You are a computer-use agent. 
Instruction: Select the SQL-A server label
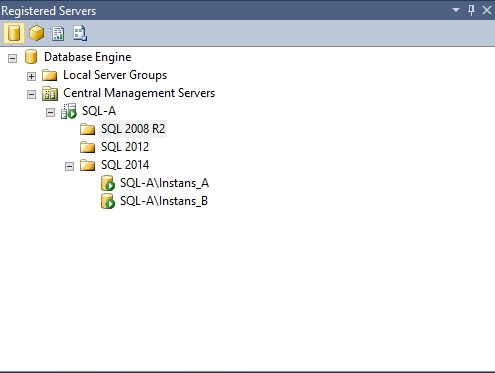[x=99, y=111]
